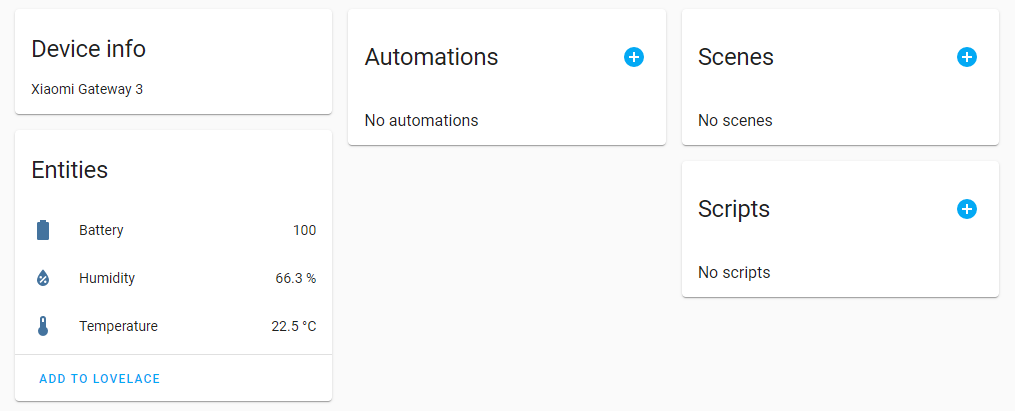1015x411 pixels.
Task: Click the Device info heading
Action: (x=89, y=48)
